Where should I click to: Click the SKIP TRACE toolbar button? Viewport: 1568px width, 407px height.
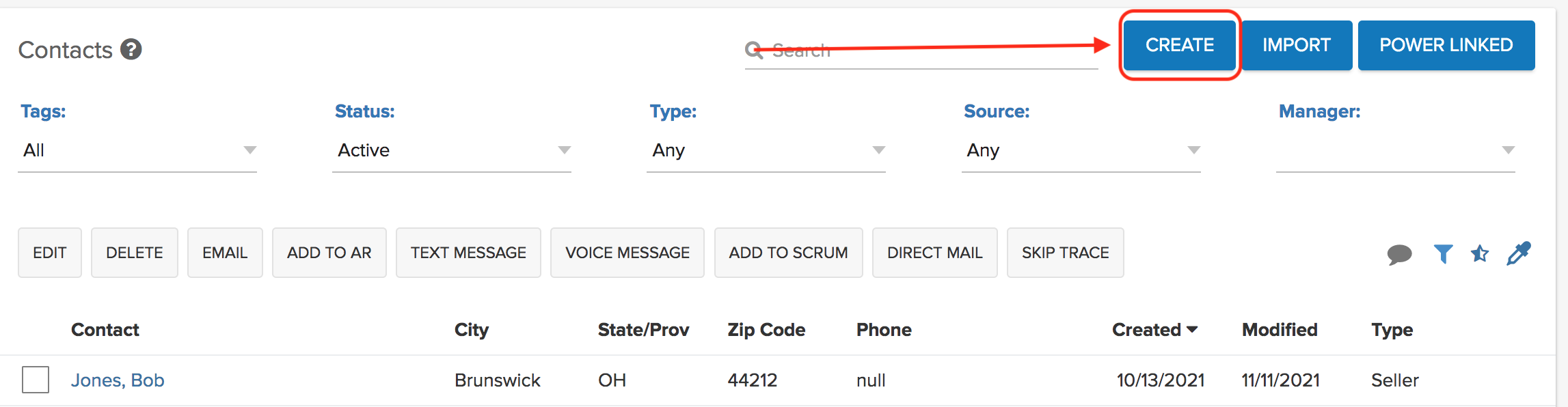1066,253
